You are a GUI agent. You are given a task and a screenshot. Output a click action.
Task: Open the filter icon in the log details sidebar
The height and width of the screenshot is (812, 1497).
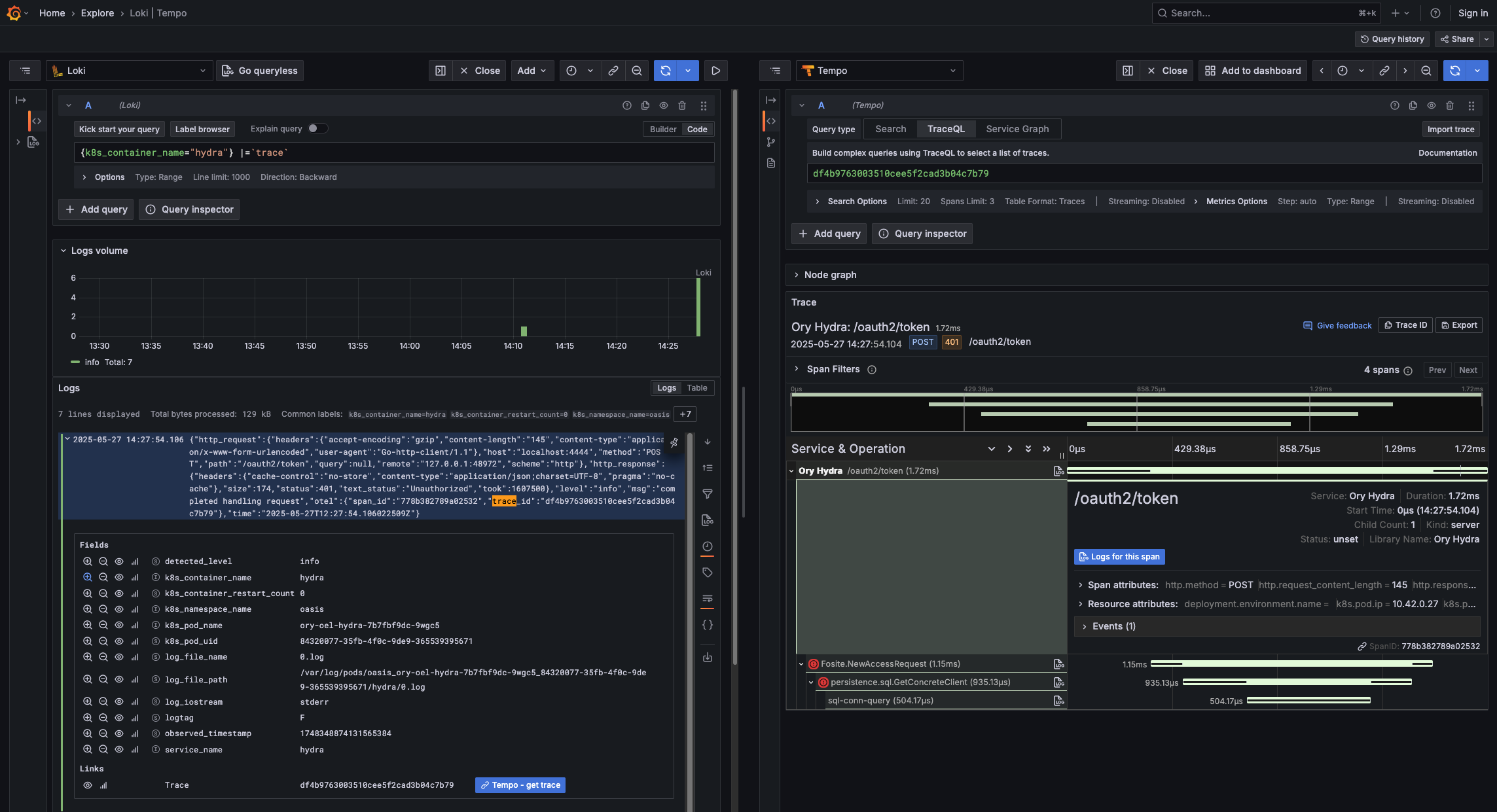[707, 494]
